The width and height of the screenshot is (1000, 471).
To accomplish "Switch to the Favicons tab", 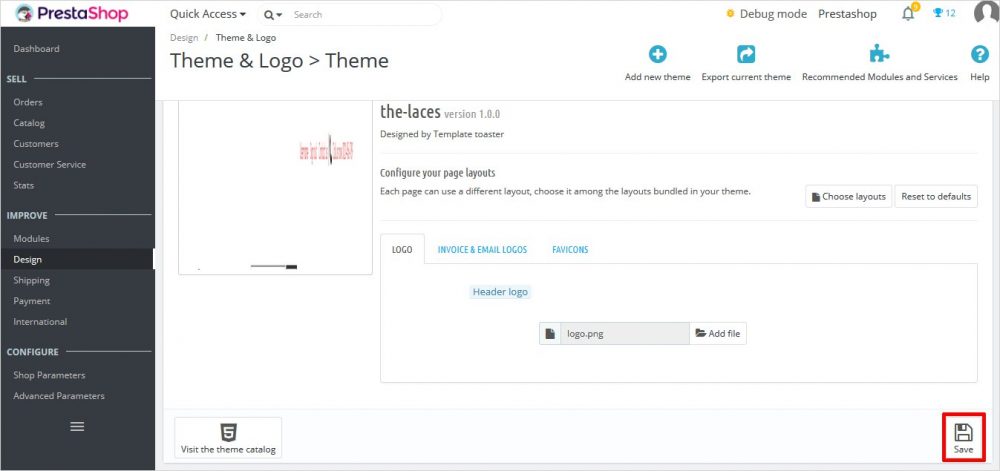I will point(570,249).
